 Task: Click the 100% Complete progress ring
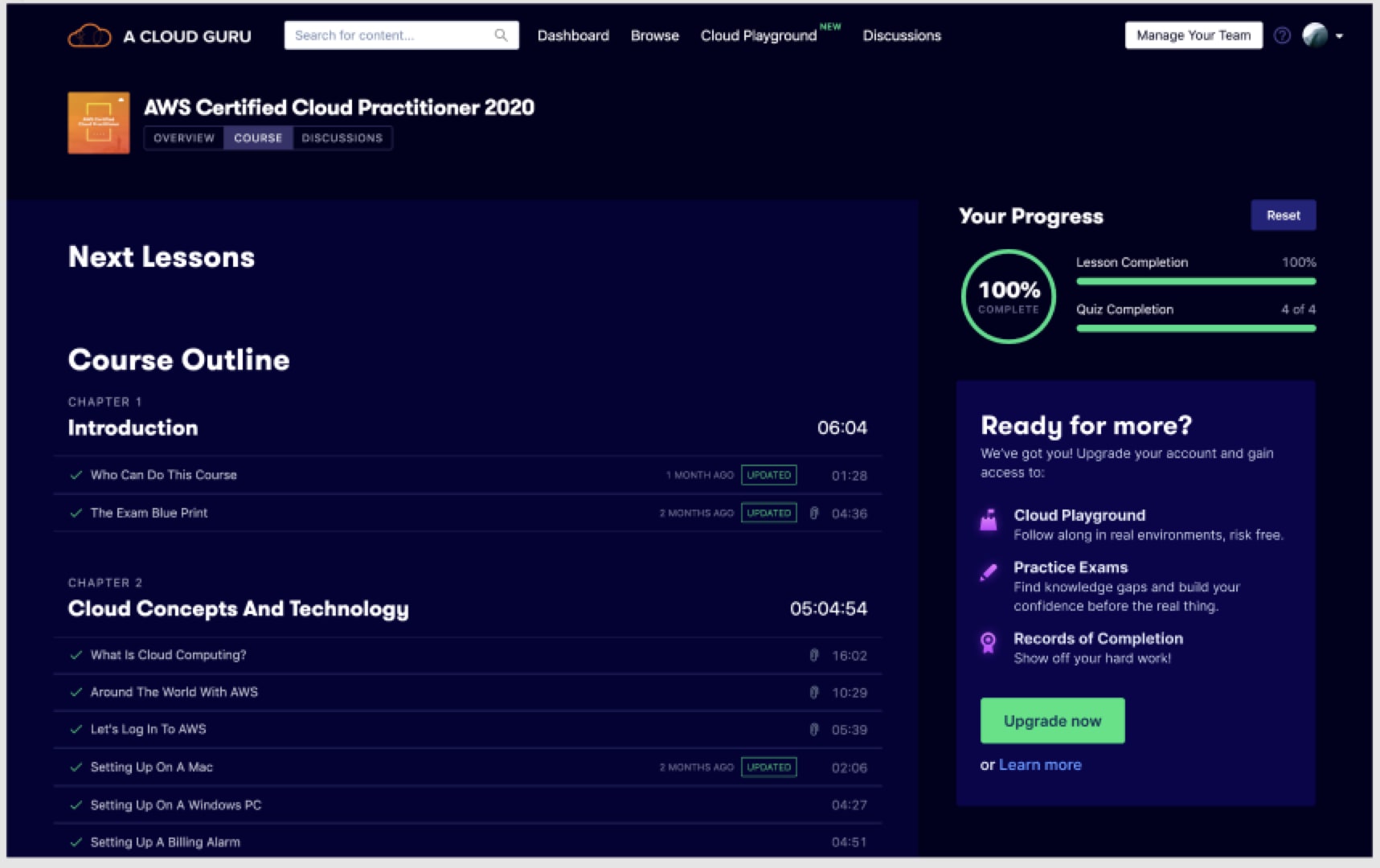click(1009, 297)
